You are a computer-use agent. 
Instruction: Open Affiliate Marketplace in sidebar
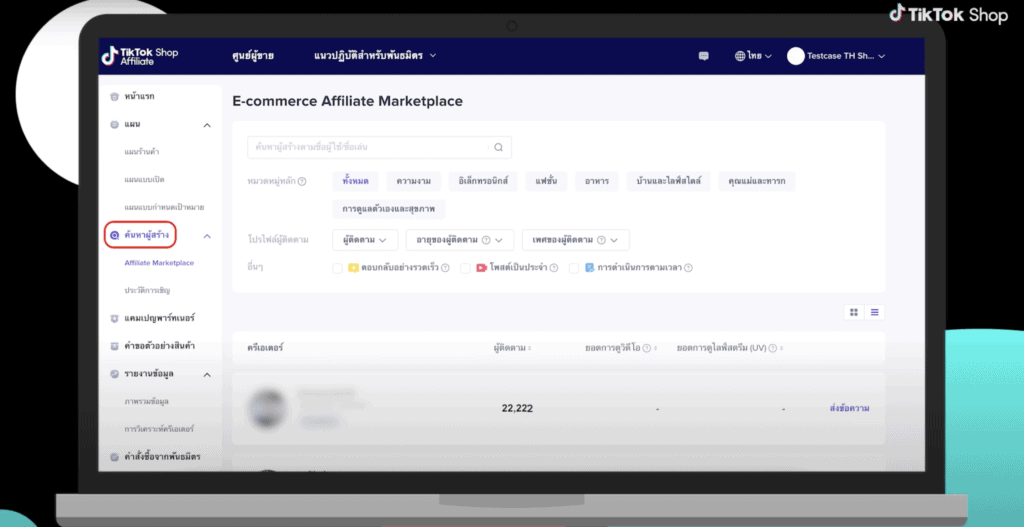pos(159,263)
